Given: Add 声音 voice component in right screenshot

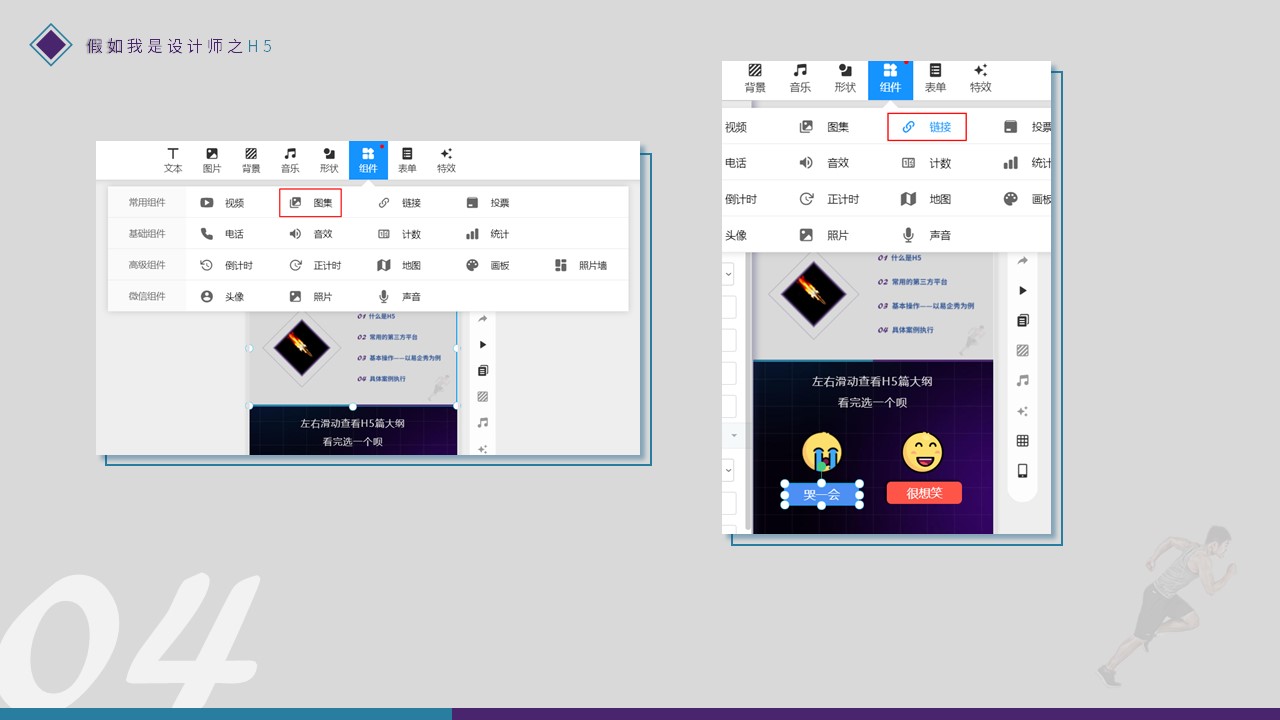Looking at the screenshot, I should 927,235.
